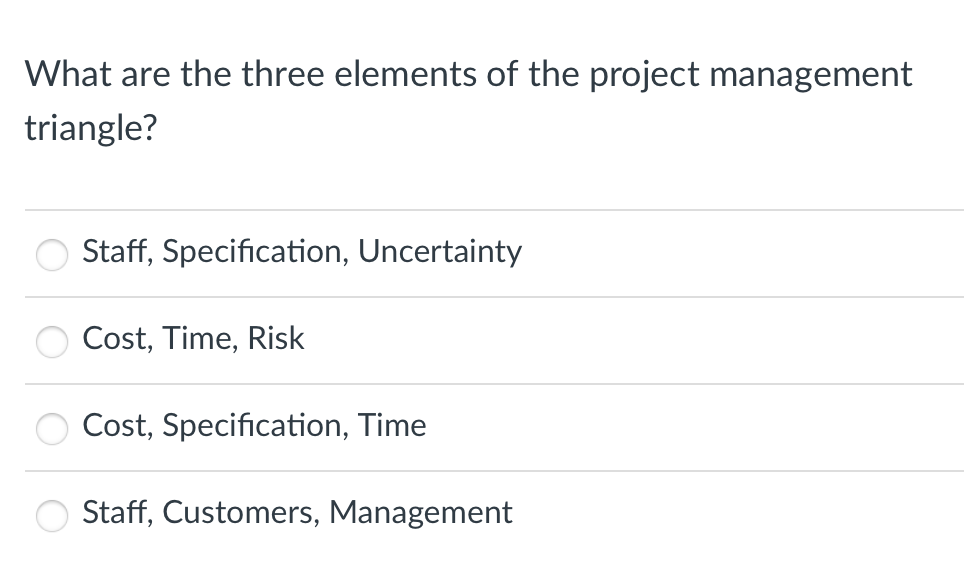Choose the "Cost, Time, Risk" radio button
This screenshot has width=964, height=562.
coord(52,341)
